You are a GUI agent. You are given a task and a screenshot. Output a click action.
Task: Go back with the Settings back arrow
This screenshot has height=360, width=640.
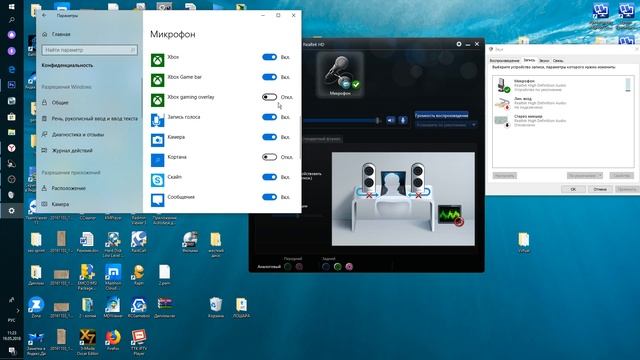click(44, 16)
